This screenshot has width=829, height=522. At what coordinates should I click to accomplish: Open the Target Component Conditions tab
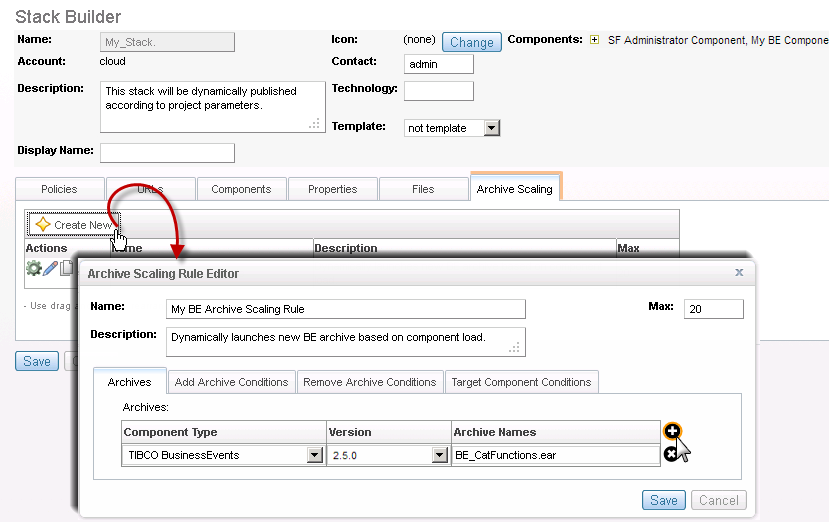click(521, 382)
